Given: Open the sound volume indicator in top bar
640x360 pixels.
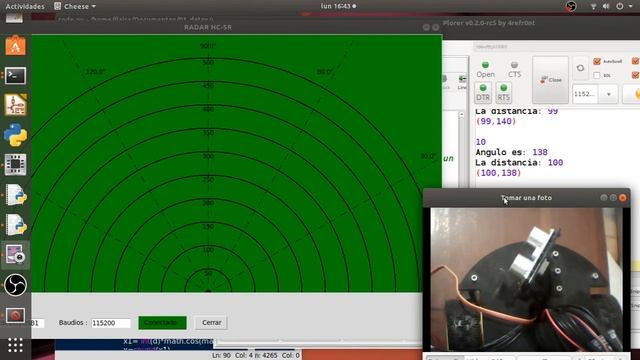Looking at the screenshot, I should 606,6.
